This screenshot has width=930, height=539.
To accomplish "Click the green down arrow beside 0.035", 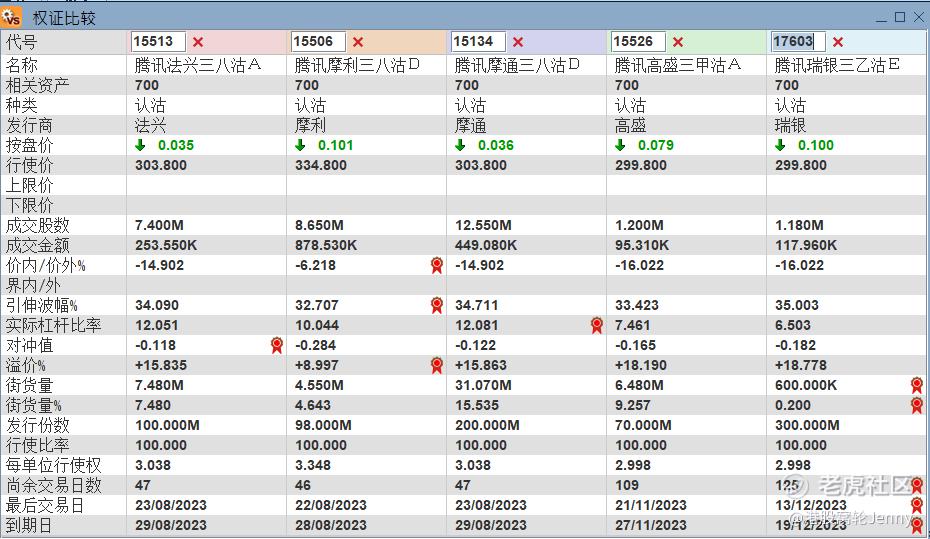I will [x=141, y=145].
